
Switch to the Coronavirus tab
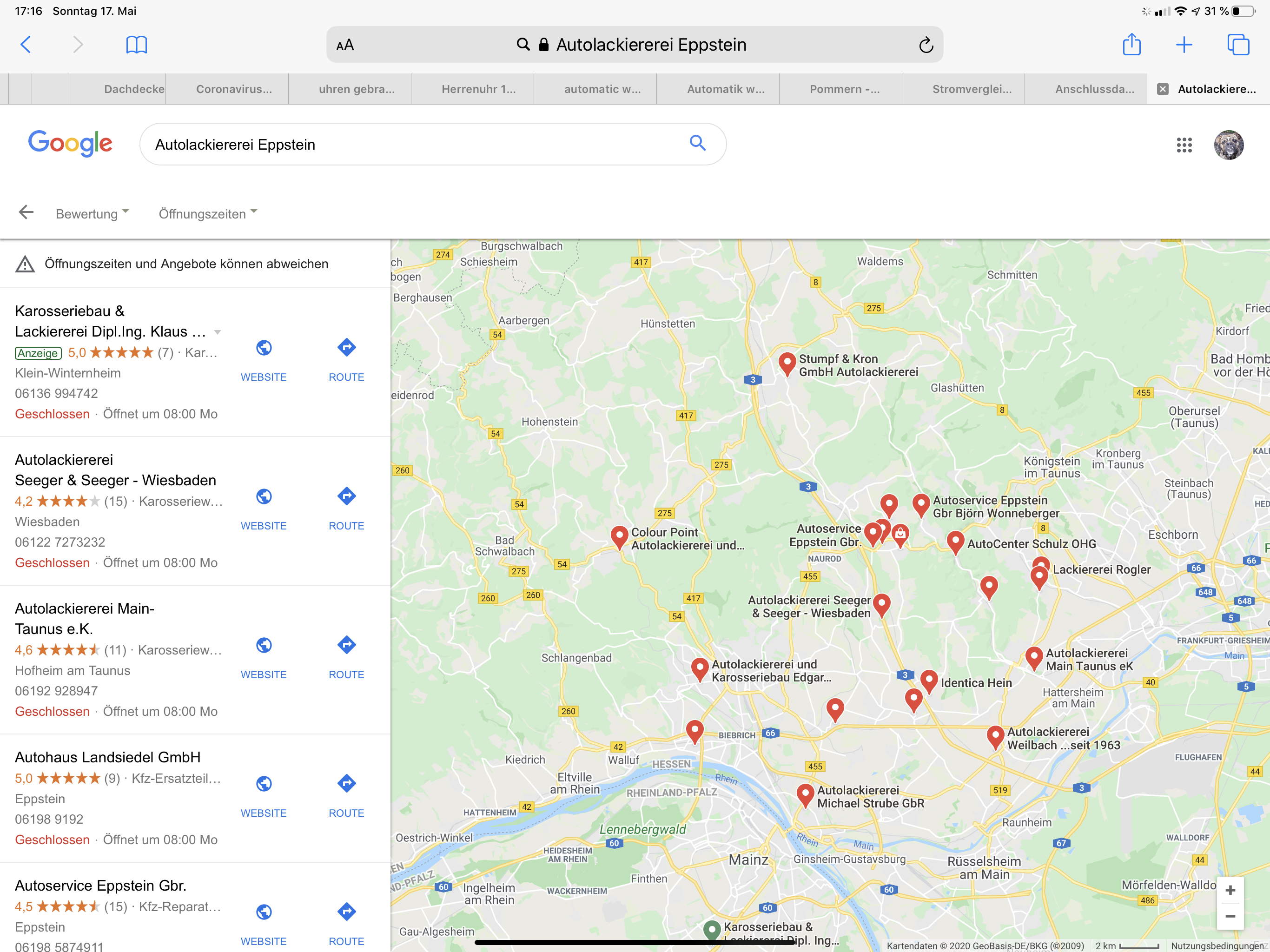click(234, 89)
